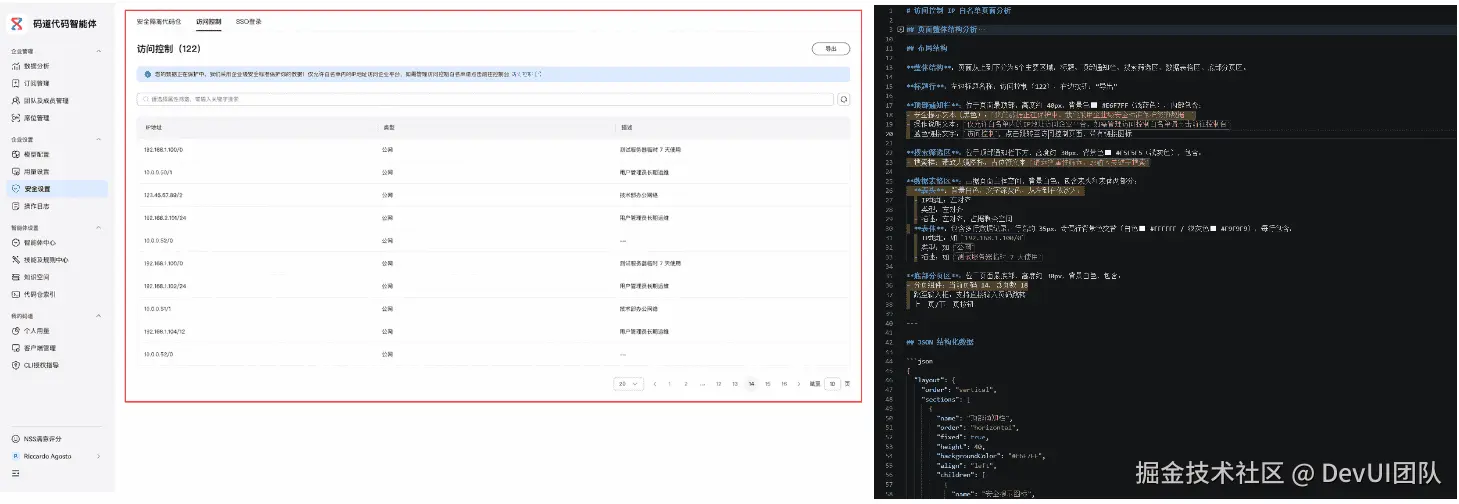Click IP address 123.45.67.89/2 row
Screen dimensions: 1459x504
[163, 195]
